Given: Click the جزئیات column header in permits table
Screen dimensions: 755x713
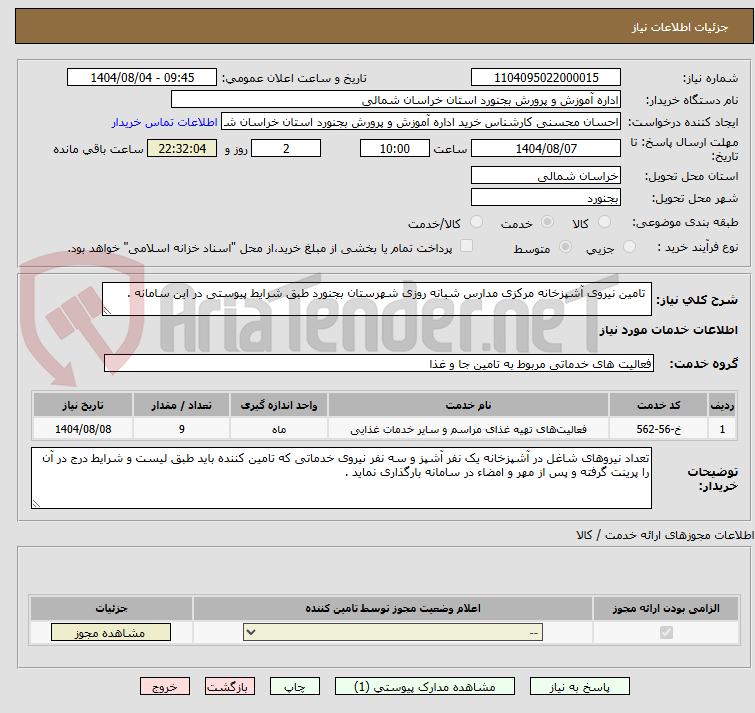Looking at the screenshot, I should [111, 609].
